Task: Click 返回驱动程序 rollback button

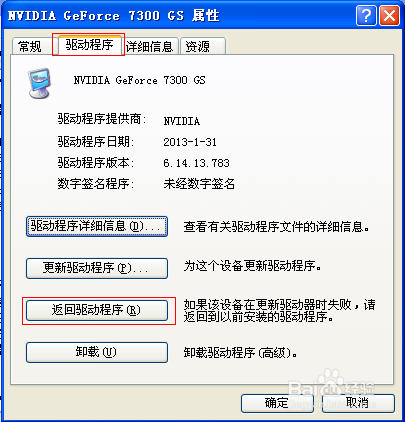Action: [97, 310]
